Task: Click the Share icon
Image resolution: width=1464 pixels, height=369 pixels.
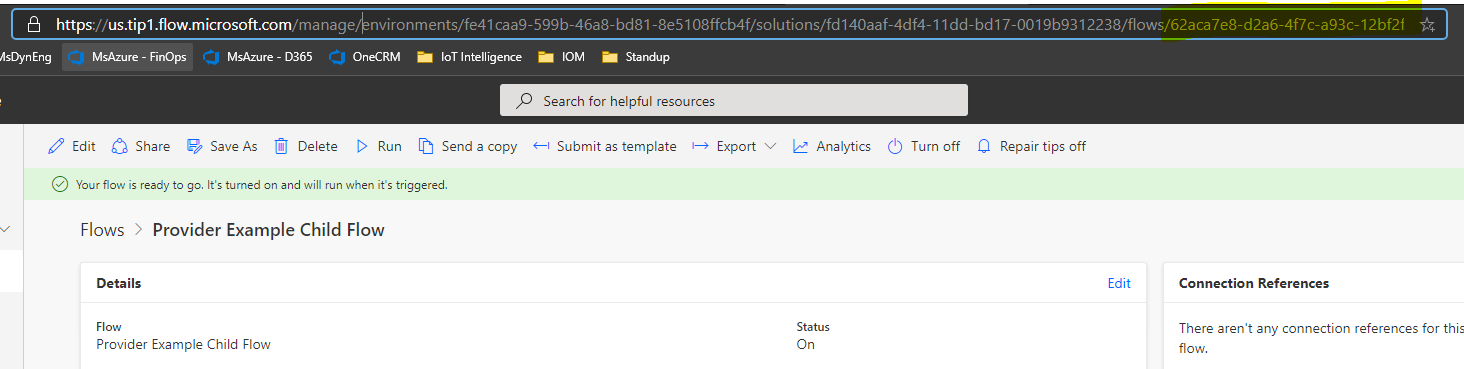Action: pyautogui.click(x=119, y=146)
